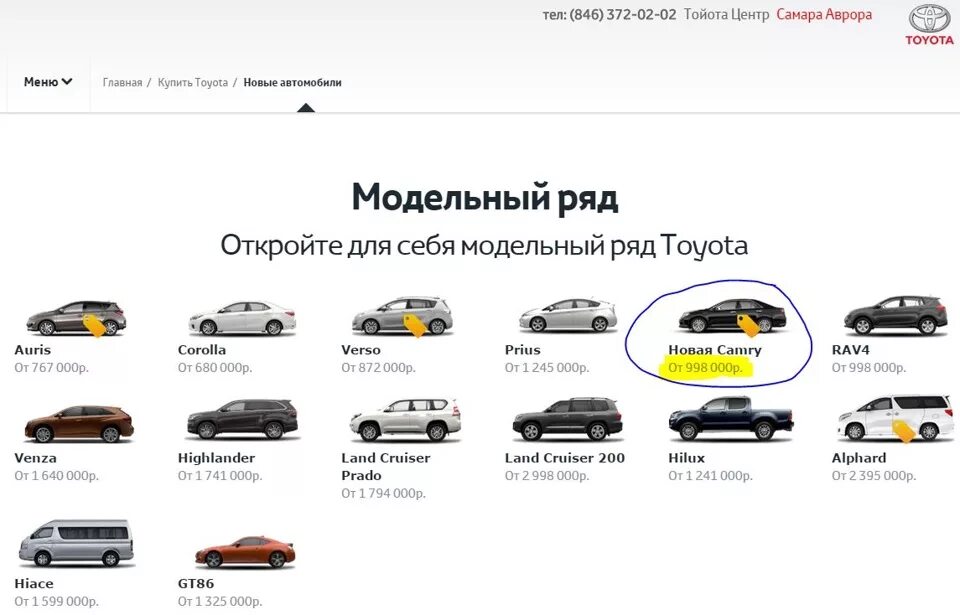
Task: Go to Главная breadcrumb
Action: pyautogui.click(x=122, y=82)
